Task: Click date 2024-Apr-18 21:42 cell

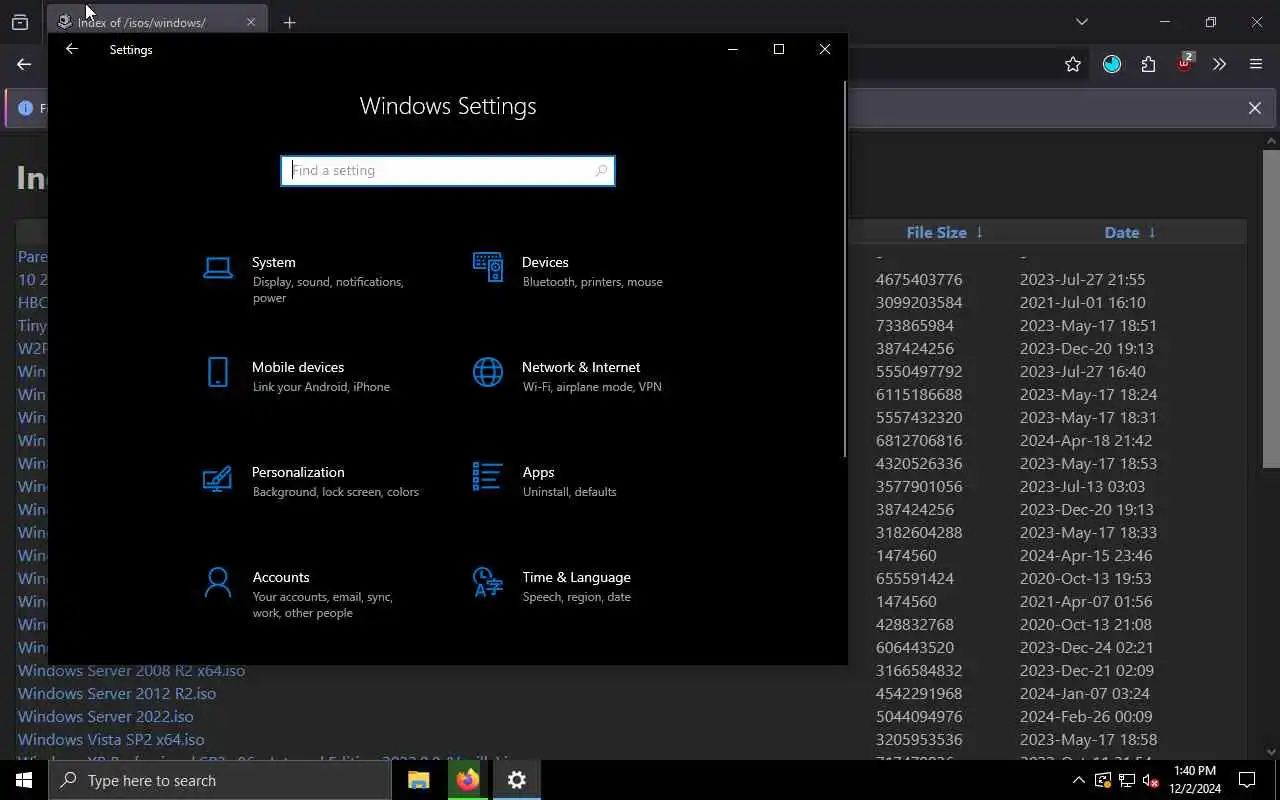Action: (1086, 440)
